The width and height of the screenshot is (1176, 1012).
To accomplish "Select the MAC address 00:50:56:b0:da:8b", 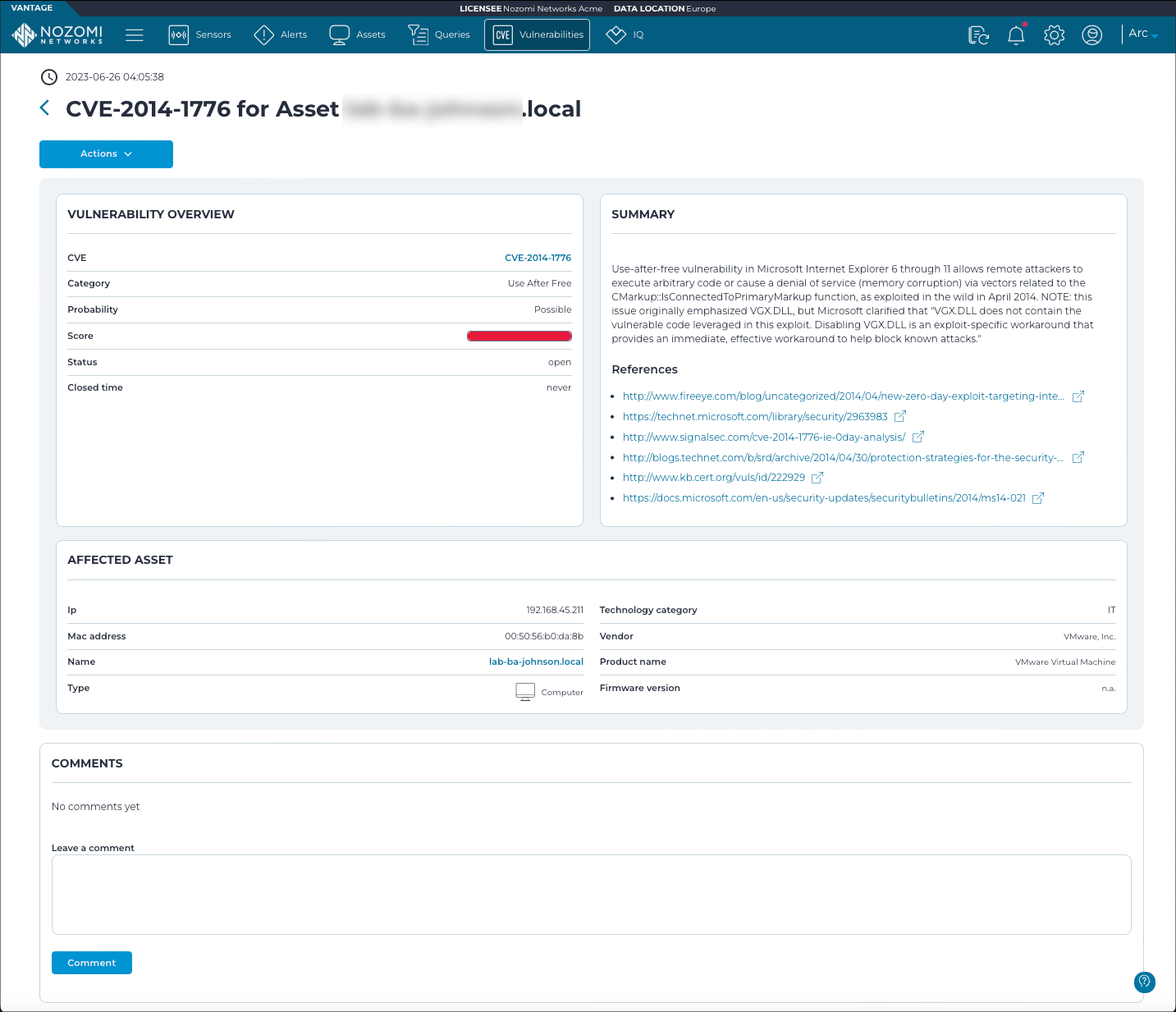I will tap(544, 636).
